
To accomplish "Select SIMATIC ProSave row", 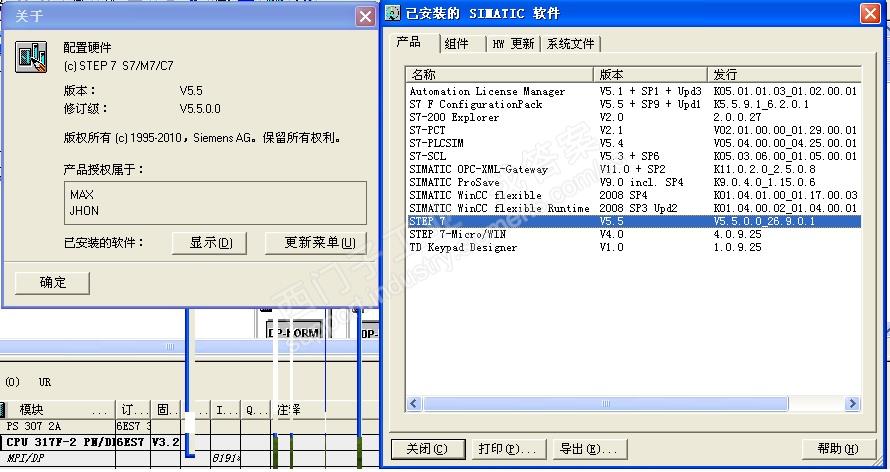I will tap(633, 182).
